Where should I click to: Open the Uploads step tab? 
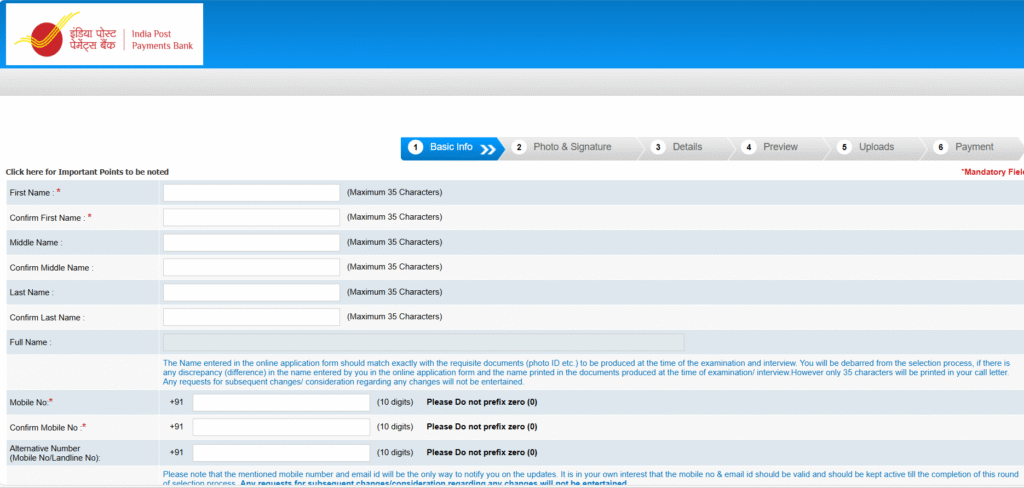click(x=875, y=147)
